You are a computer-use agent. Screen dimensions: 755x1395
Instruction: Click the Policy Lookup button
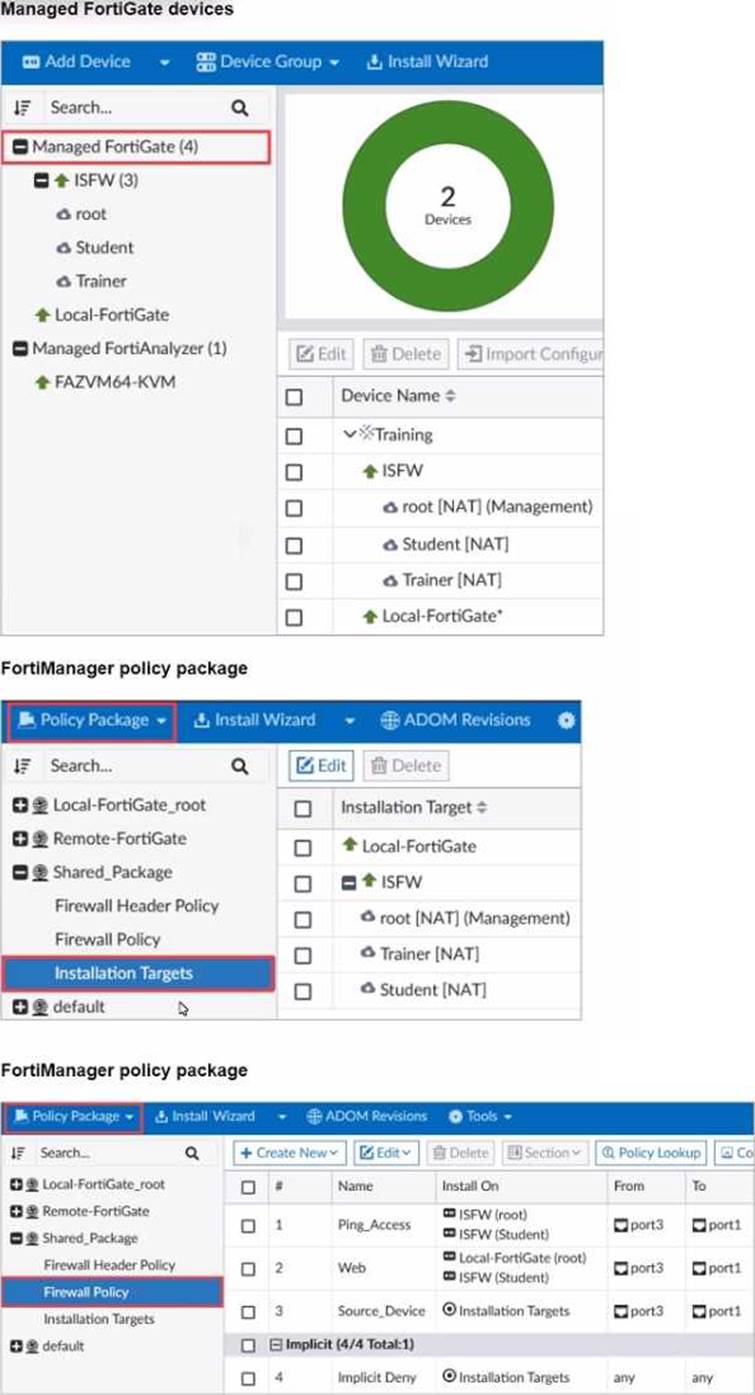pos(651,1153)
